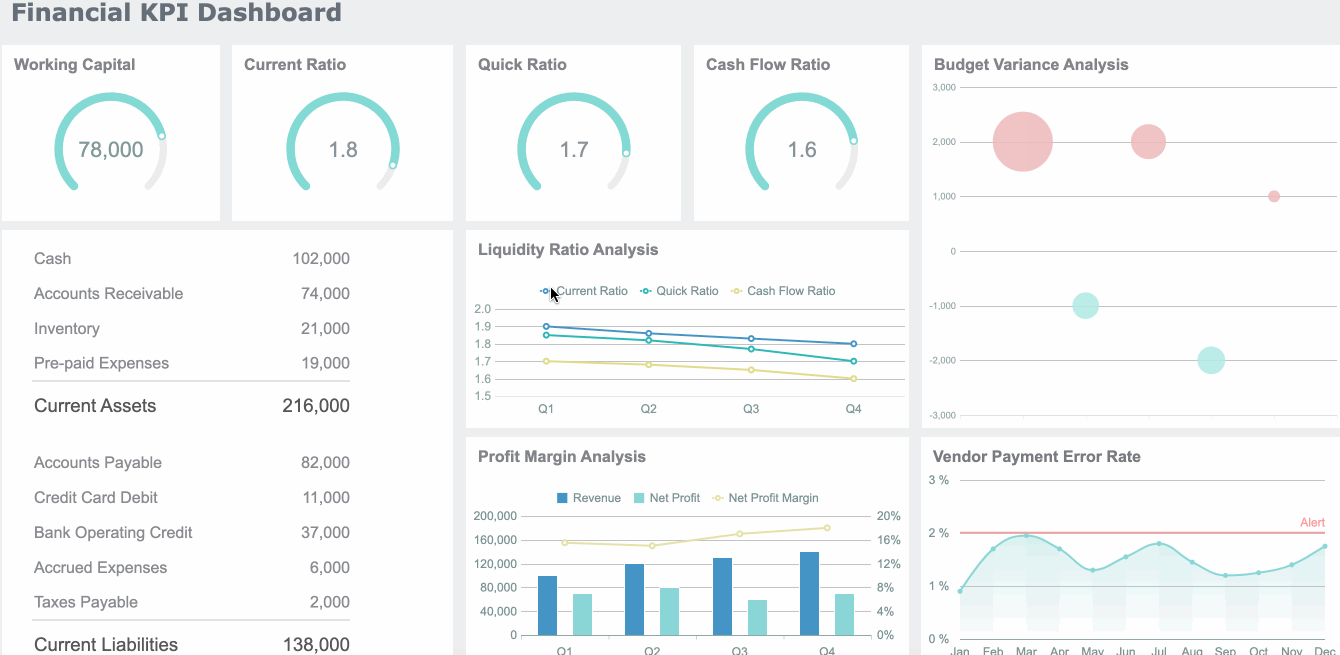Screen dimensions: 1340x655
Task: Toggle the Net Profit legend swatch
Action: coord(667,497)
